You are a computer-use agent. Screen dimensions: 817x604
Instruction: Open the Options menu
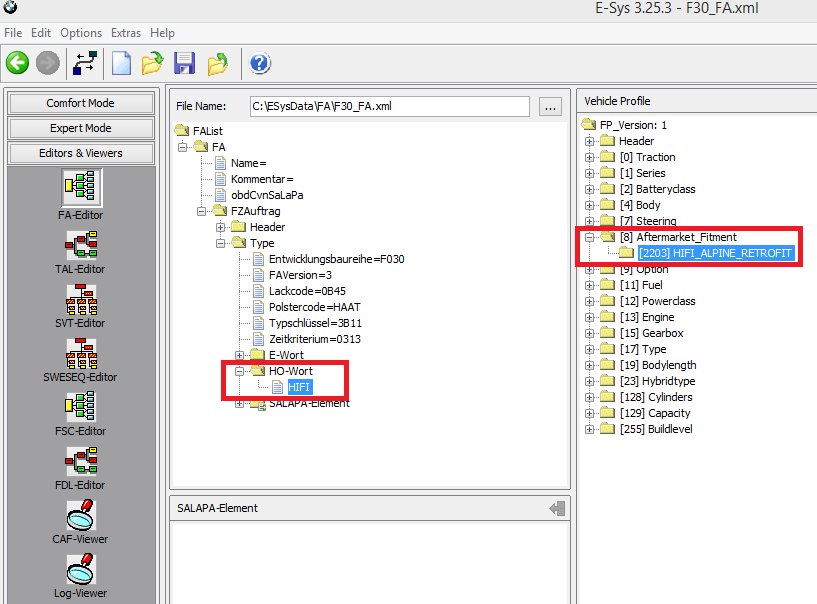[81, 33]
